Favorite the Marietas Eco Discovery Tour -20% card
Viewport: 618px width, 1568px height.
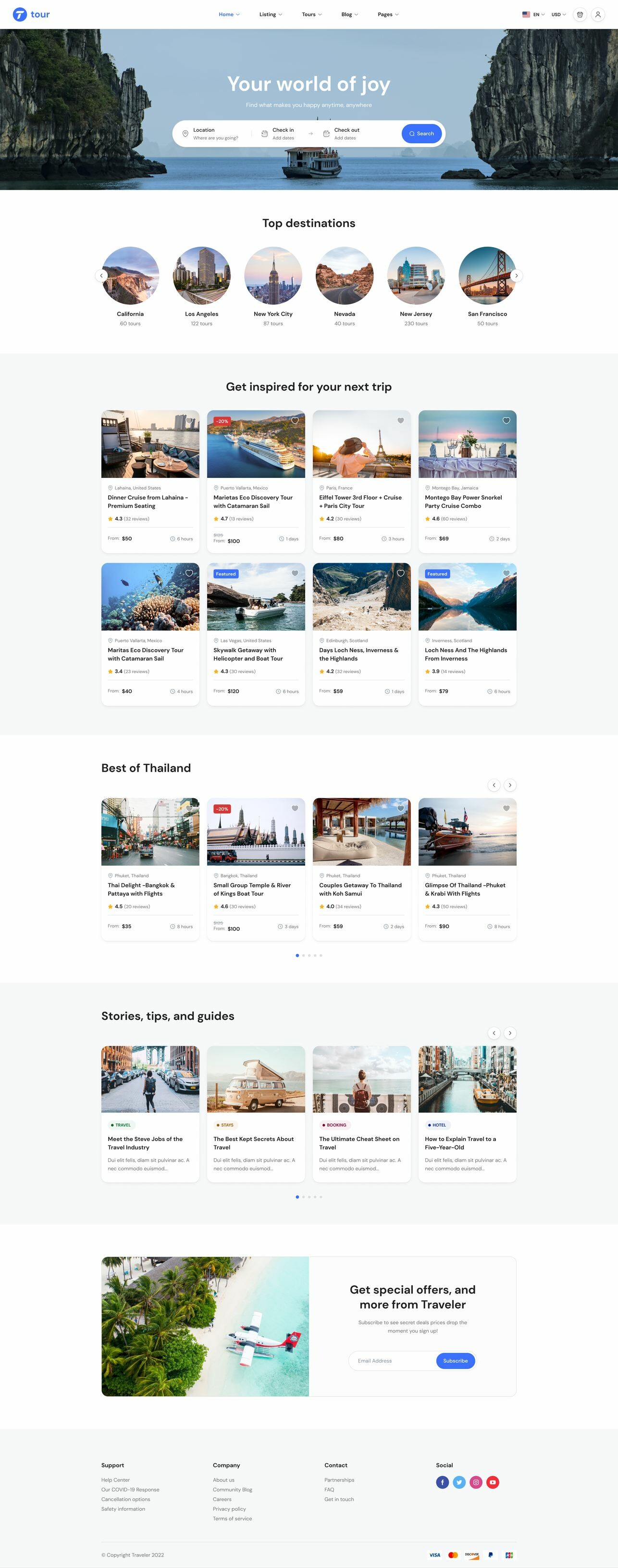coord(295,421)
